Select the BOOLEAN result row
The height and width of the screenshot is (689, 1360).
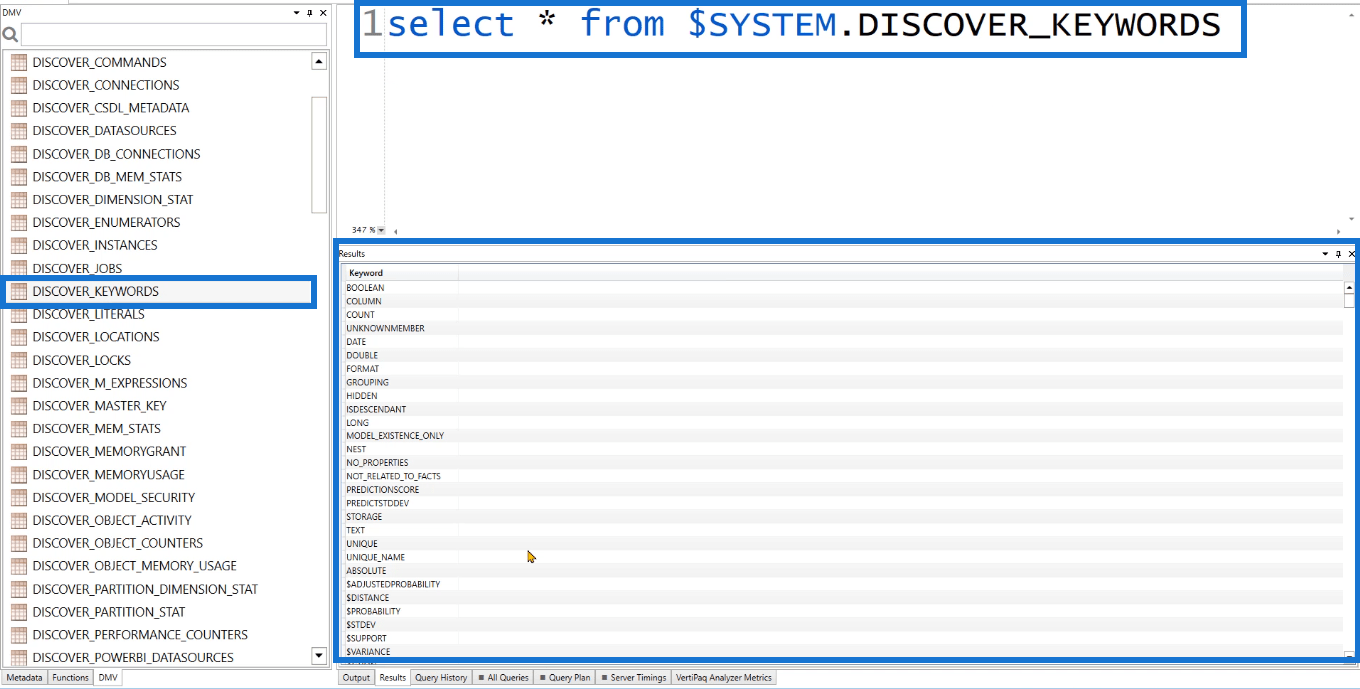[842, 288]
